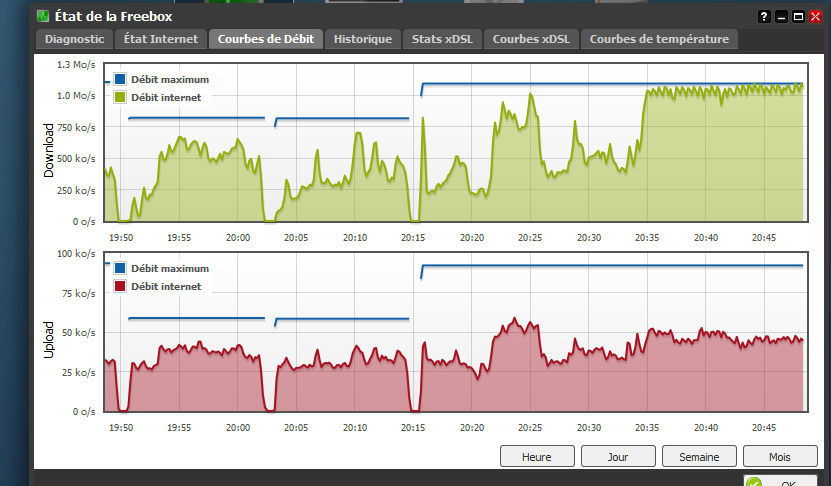Click the 20:15 label under Download chart
This screenshot has width=831, height=486.
pos(413,238)
